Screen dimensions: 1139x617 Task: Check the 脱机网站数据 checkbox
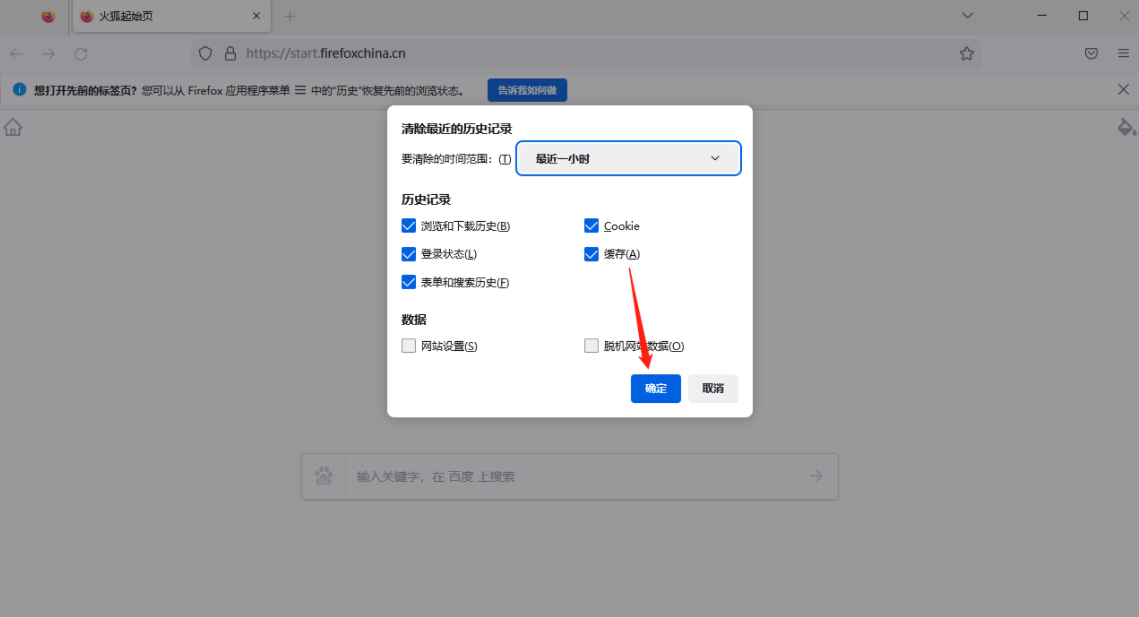coord(591,346)
